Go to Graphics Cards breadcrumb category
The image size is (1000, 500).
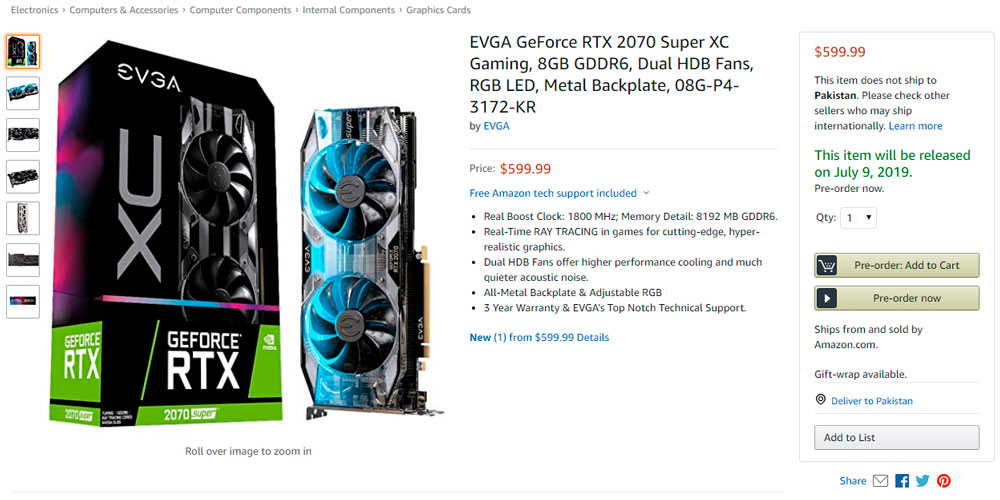[x=438, y=10]
